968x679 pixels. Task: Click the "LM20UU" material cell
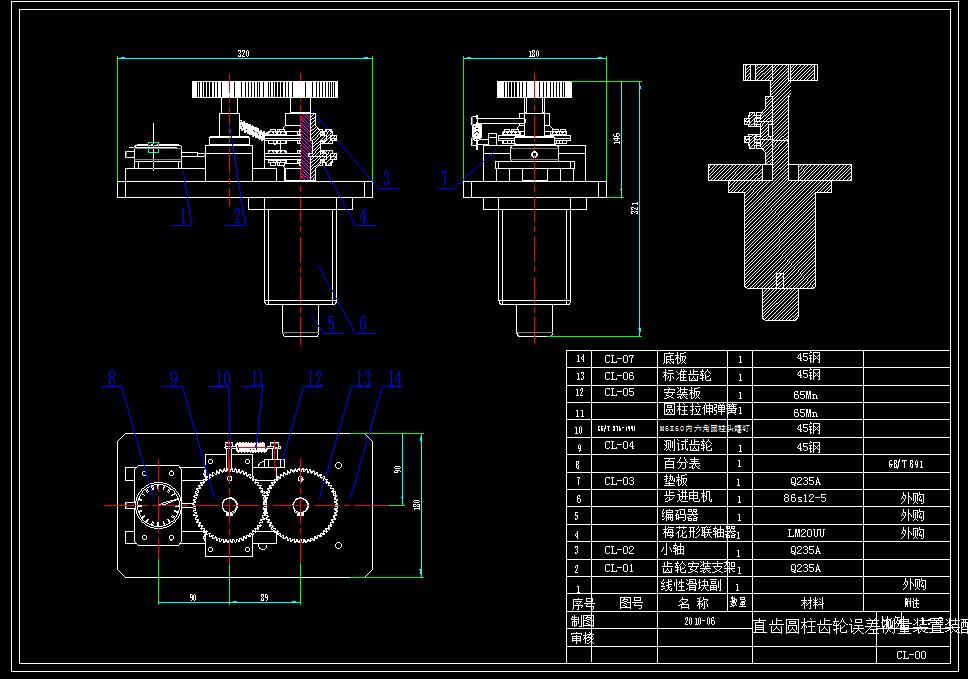(806, 533)
